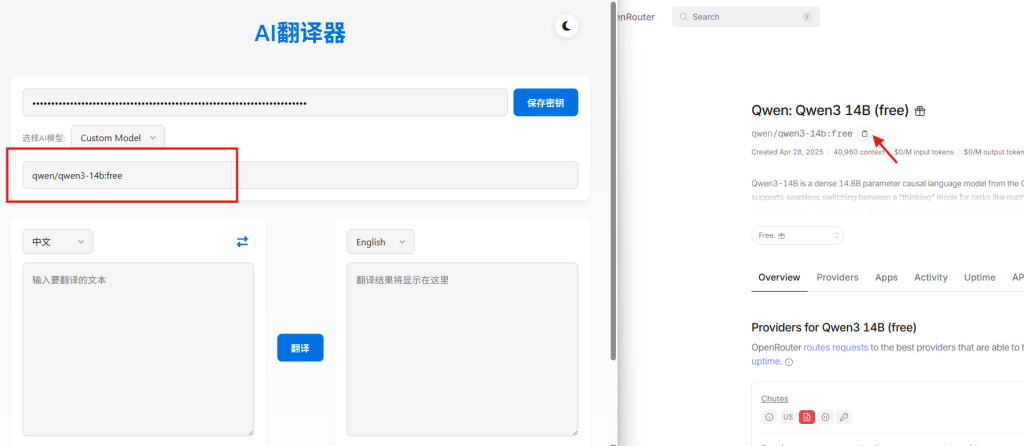Viewport: 1024px width, 446px height.
Task: Click the masked API key field
Action: [265, 103]
